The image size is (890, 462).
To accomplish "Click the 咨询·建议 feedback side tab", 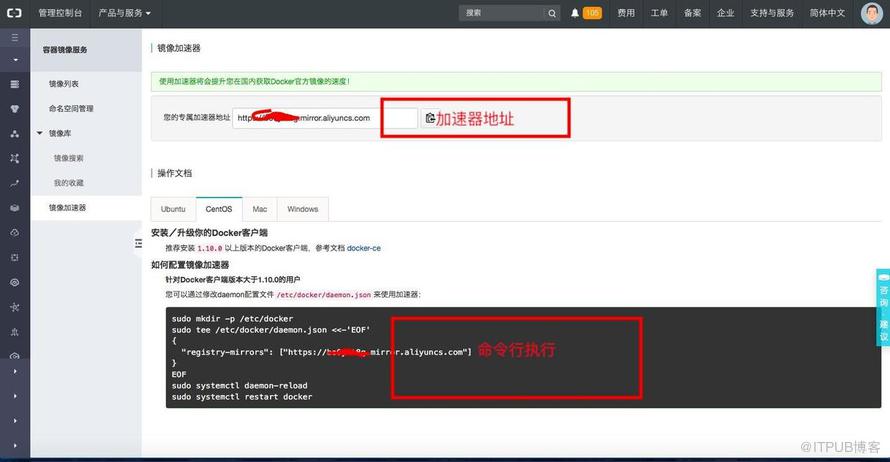I will pos(883,307).
